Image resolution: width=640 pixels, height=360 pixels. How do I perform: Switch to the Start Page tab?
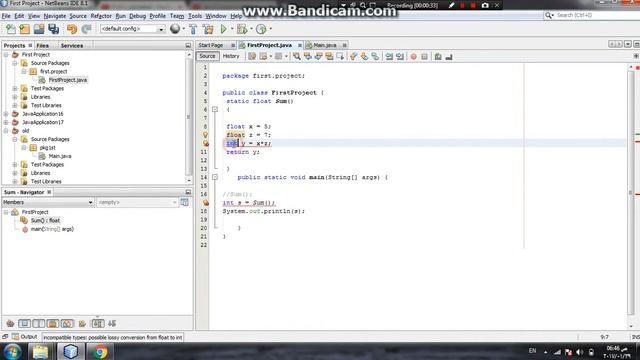pos(211,45)
